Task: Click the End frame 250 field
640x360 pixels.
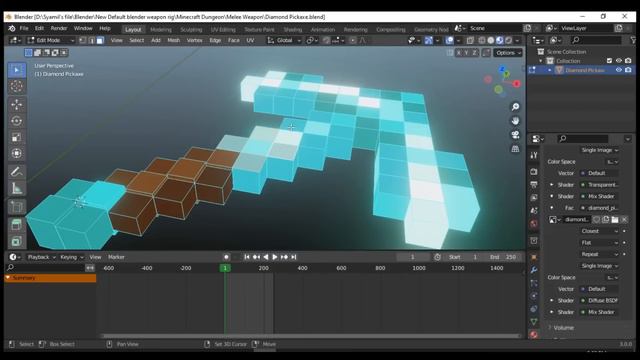Action: pos(503,257)
